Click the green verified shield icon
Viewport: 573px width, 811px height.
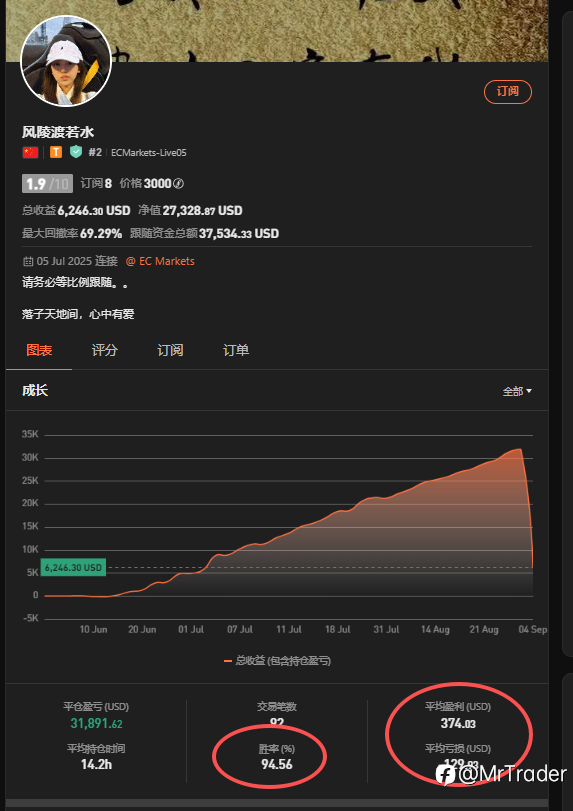click(76, 152)
